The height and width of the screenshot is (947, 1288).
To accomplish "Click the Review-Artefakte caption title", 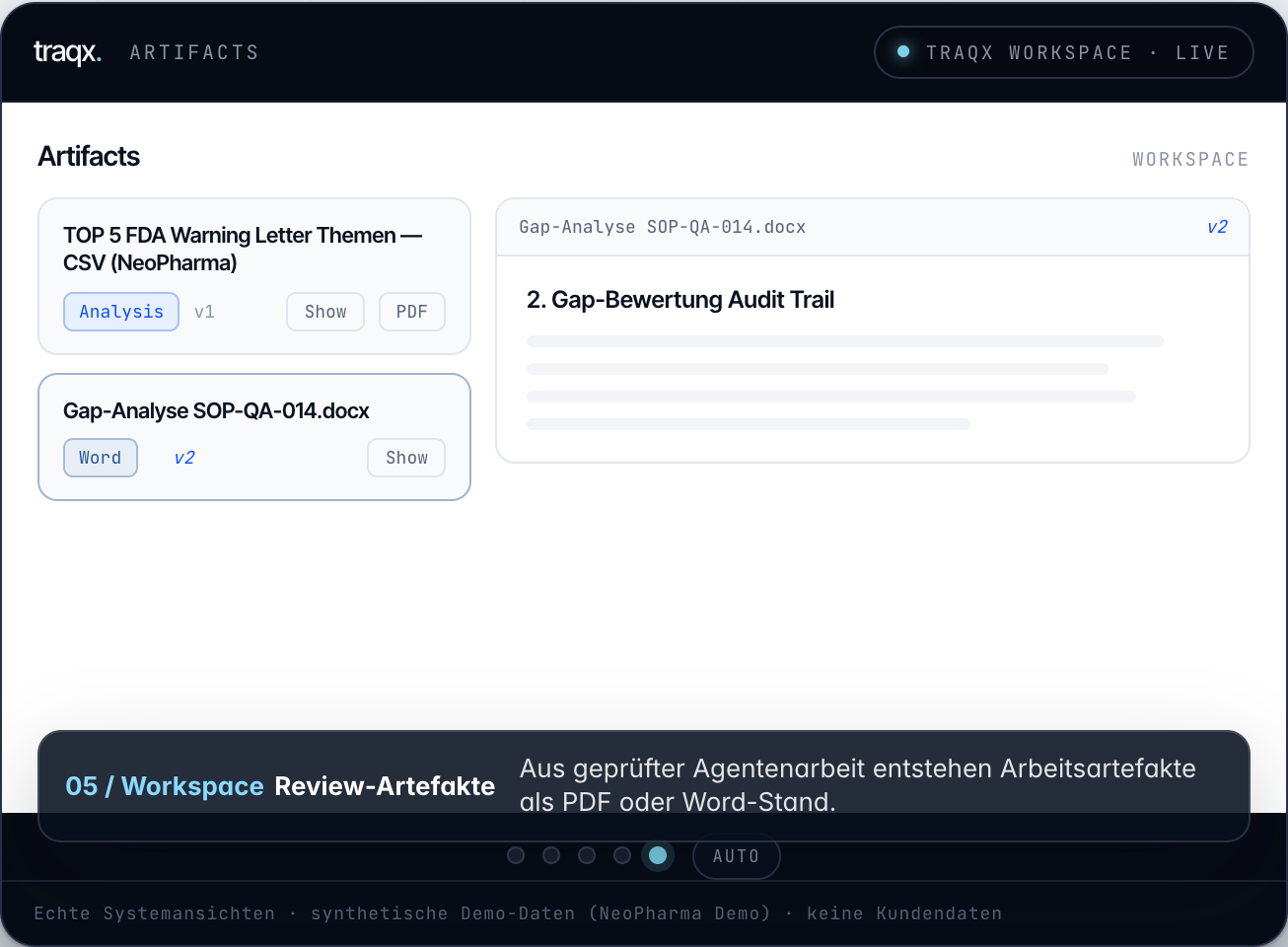I will click(385, 786).
